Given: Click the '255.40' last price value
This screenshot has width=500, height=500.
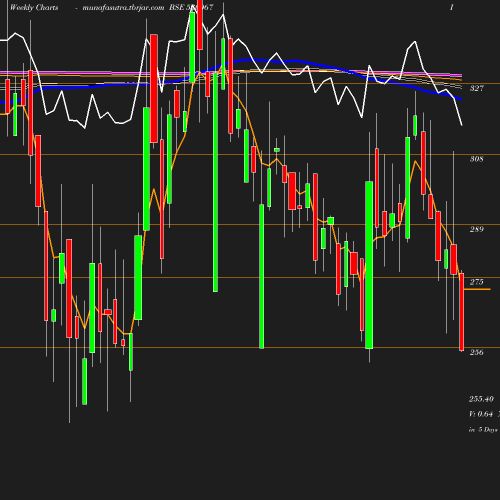Looking at the screenshot, I should point(481,399).
